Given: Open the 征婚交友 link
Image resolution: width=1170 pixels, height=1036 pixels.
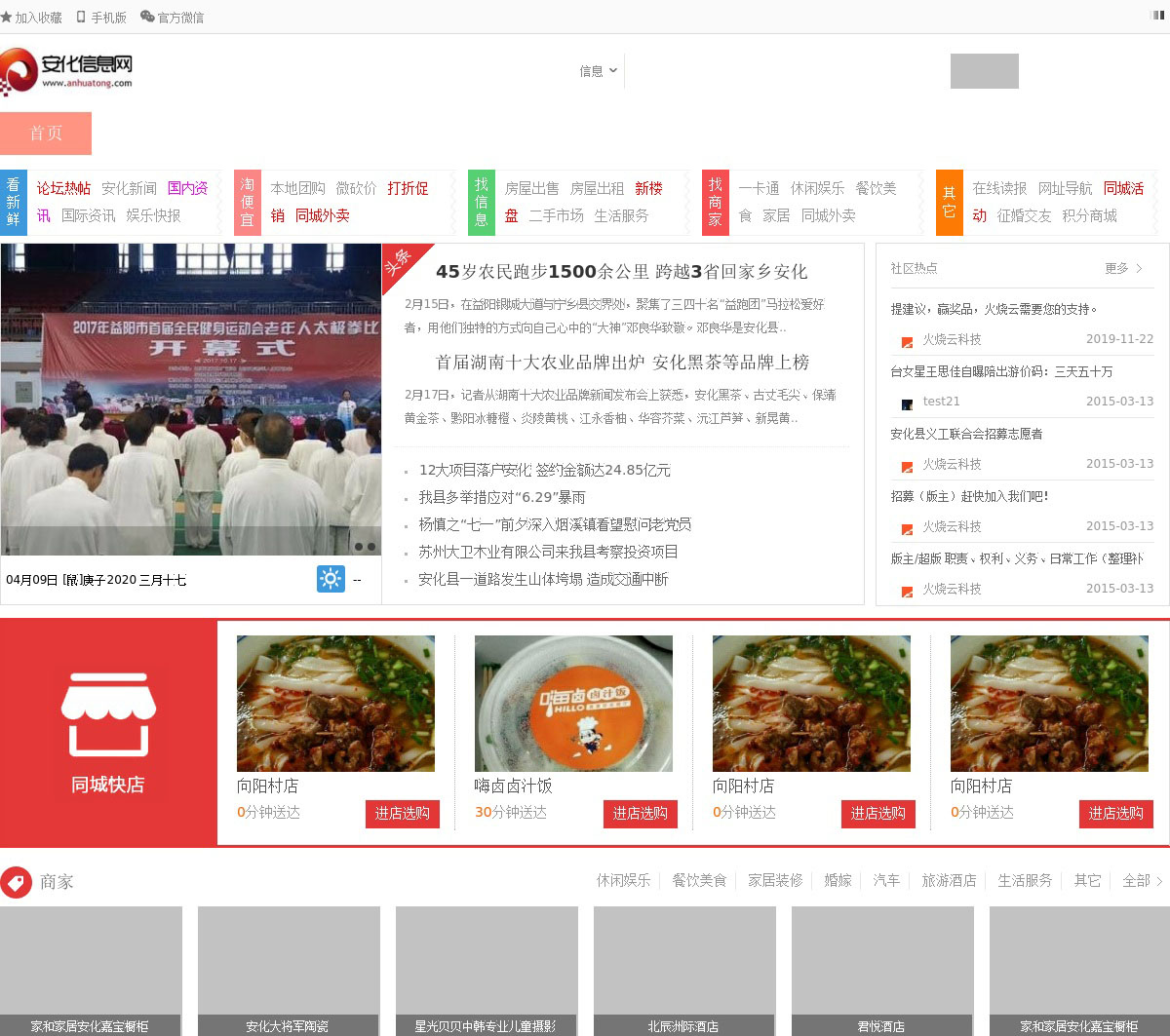Looking at the screenshot, I should coord(1024,215).
